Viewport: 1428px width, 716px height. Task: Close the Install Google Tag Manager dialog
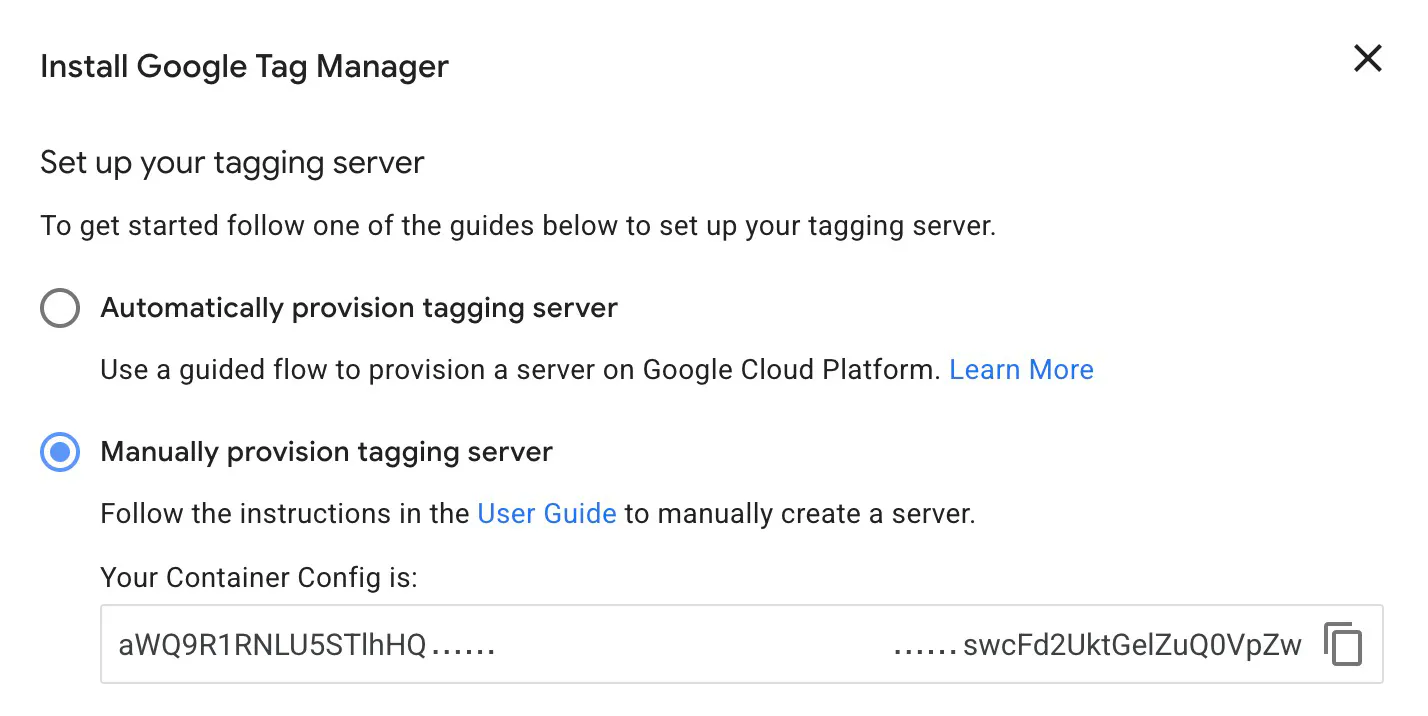coord(1367,59)
